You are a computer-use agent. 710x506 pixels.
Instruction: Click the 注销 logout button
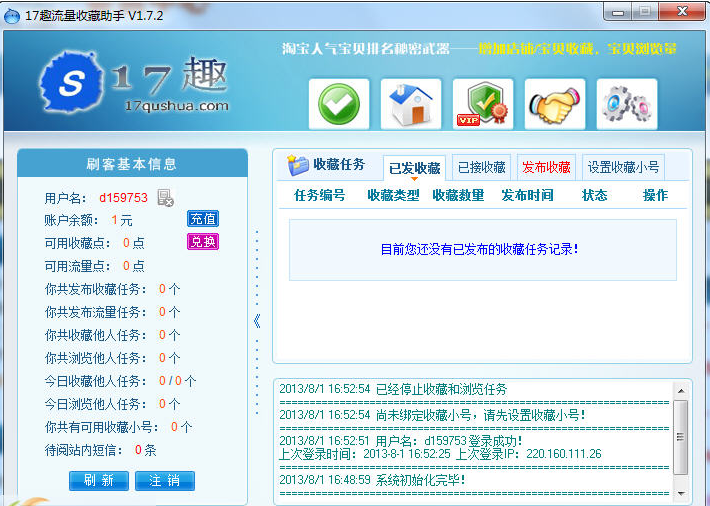tap(165, 480)
